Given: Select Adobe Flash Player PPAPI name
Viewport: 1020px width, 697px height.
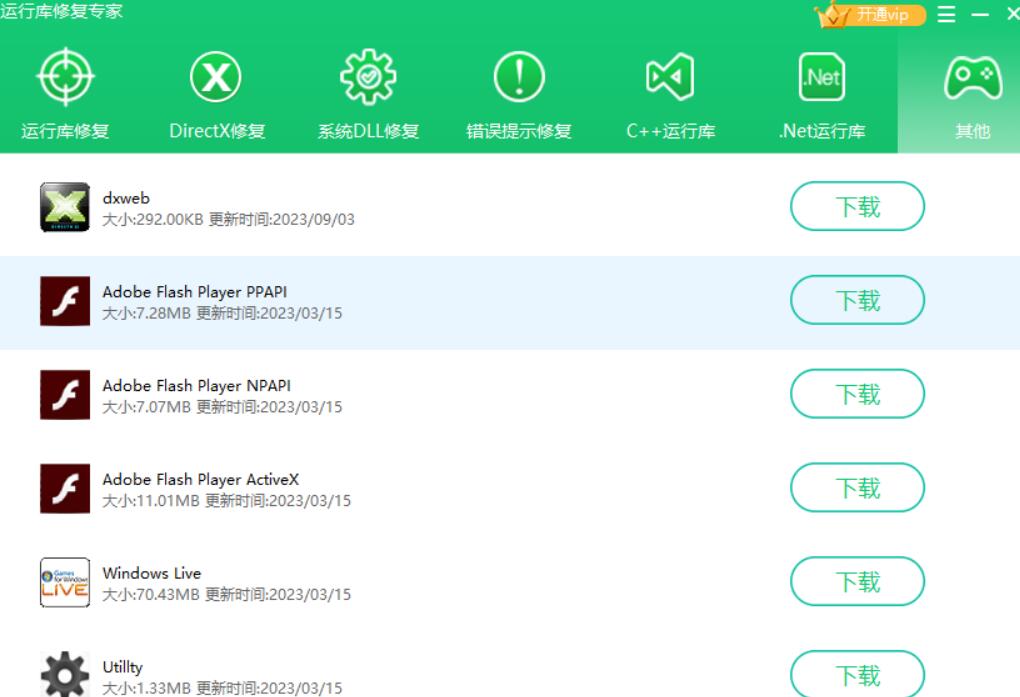Looking at the screenshot, I should [195, 292].
